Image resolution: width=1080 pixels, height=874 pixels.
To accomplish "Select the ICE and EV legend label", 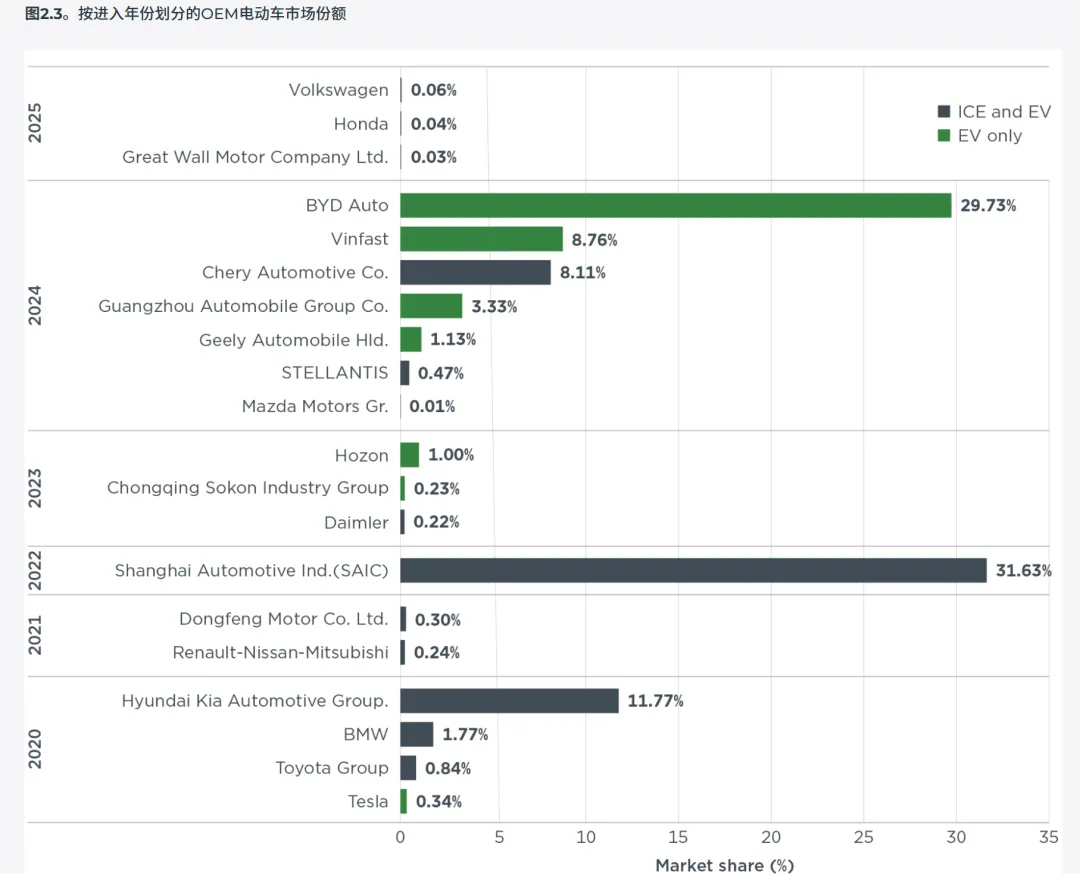I will 1004,112.
